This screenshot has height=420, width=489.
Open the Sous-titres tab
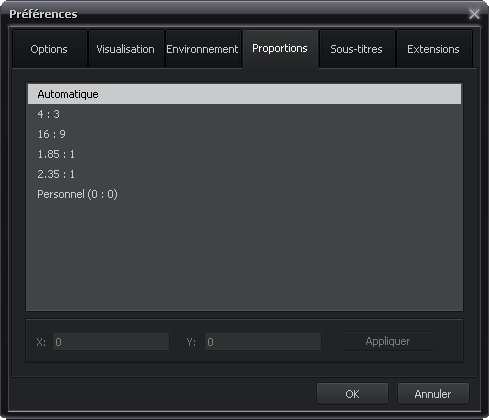click(x=356, y=49)
